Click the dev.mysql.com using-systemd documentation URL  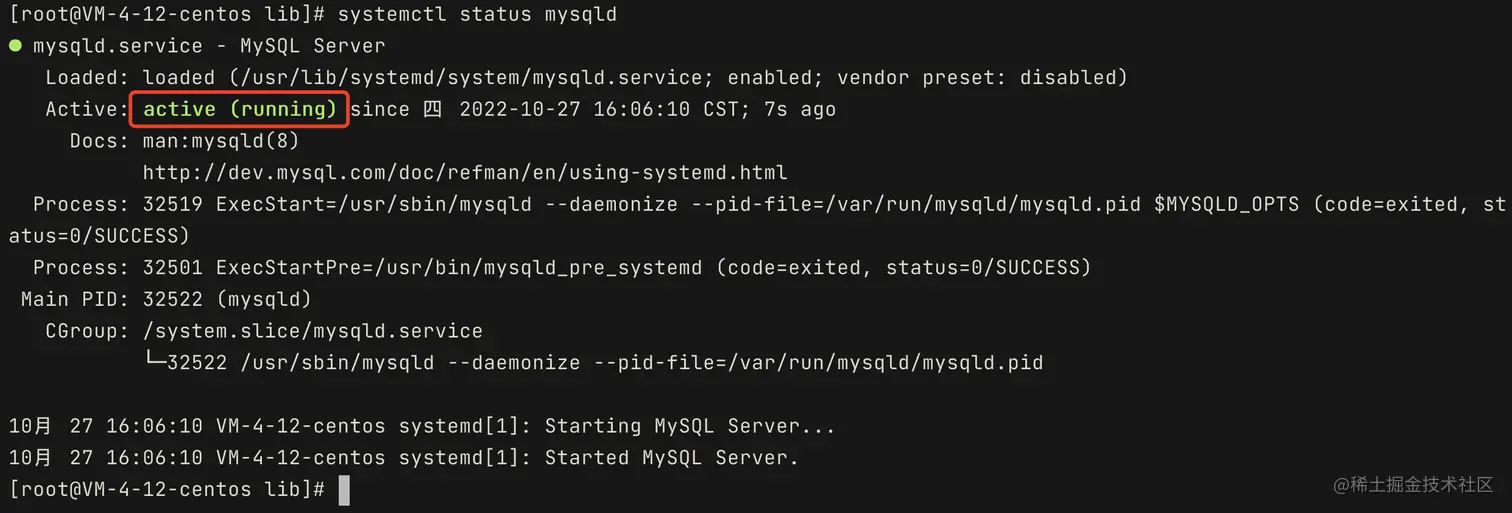click(x=465, y=172)
